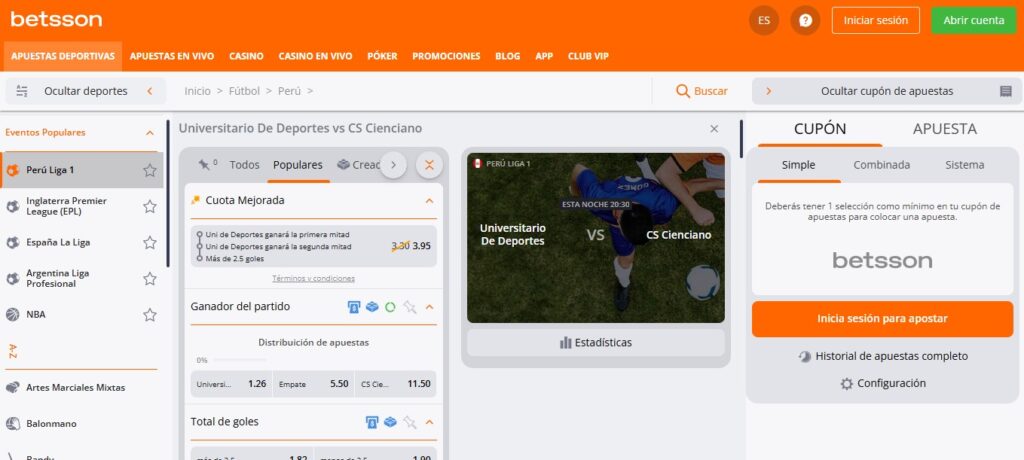
Task: Click bet builder cube in Ganador del partido
Action: (372, 306)
